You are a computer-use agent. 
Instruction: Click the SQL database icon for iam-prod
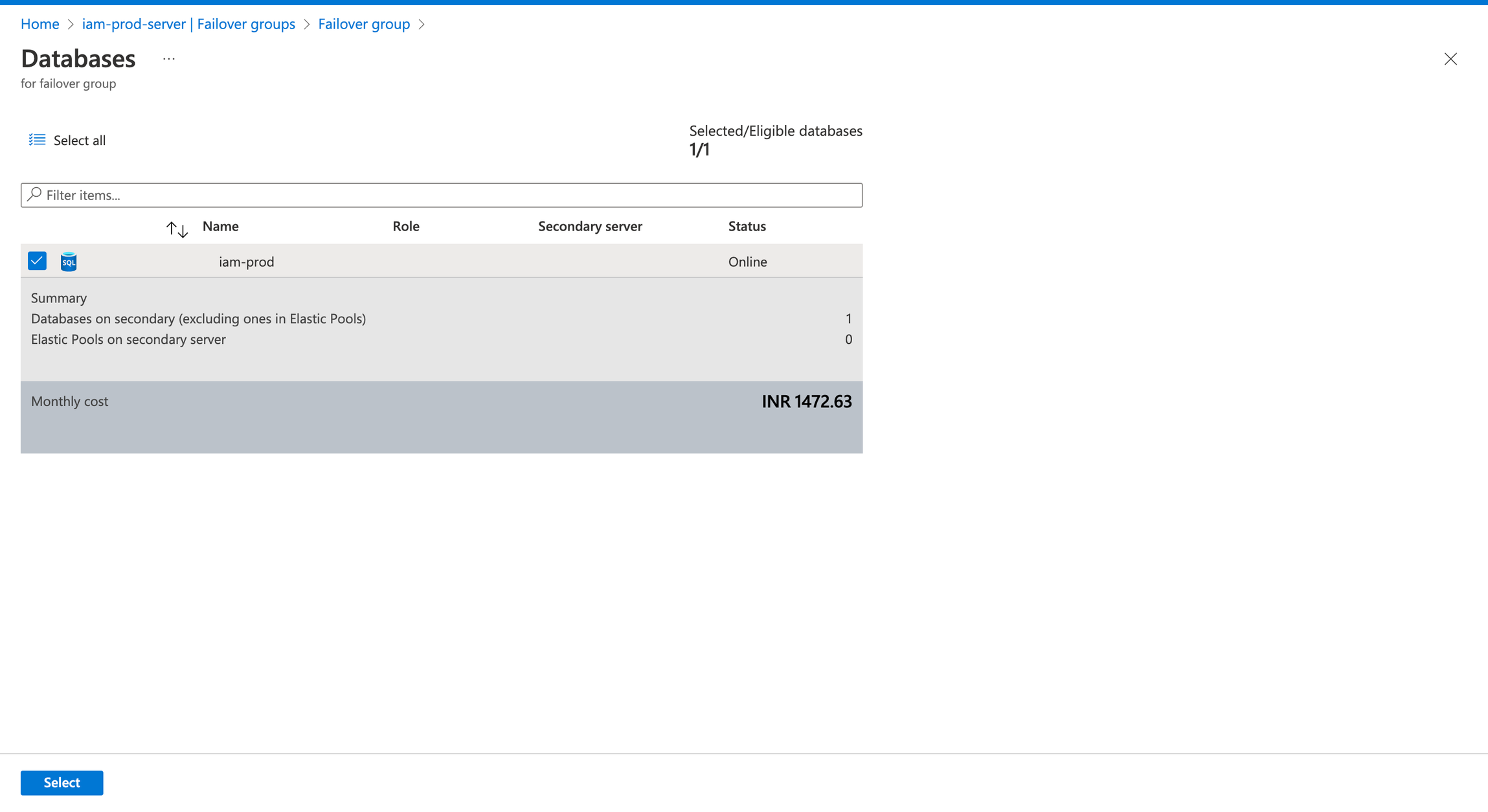point(69,262)
